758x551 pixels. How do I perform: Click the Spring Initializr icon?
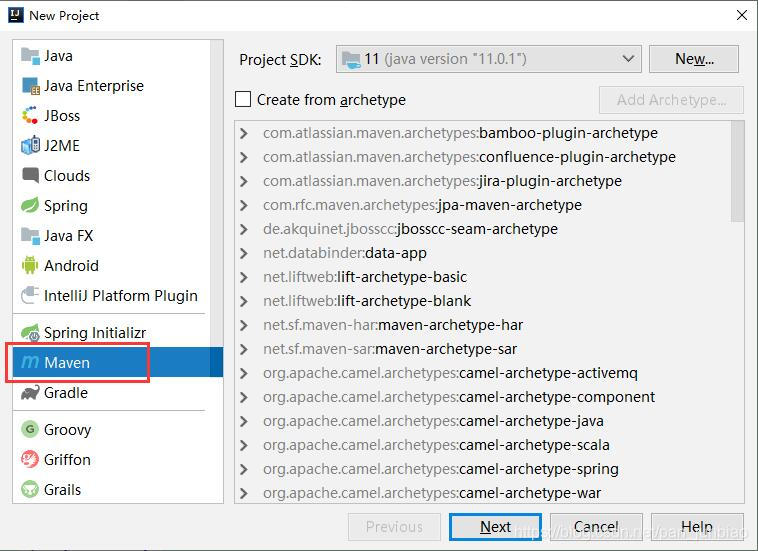pos(30,333)
